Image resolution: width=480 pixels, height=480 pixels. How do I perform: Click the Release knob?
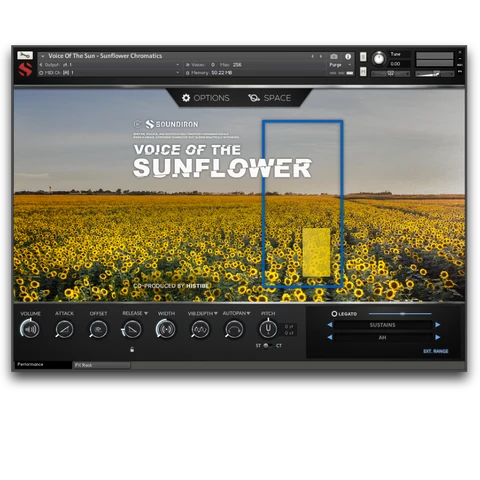132,329
